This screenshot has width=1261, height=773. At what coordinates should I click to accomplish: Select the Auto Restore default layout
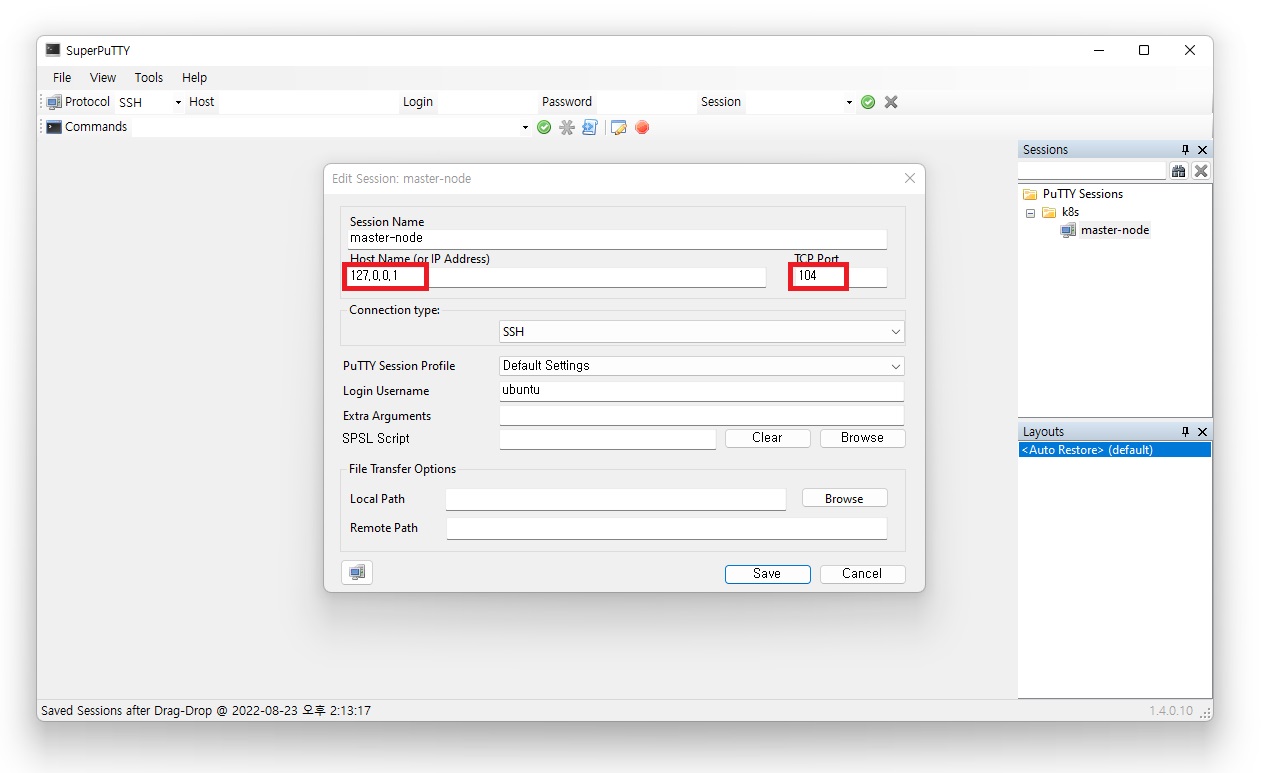(x=1115, y=450)
